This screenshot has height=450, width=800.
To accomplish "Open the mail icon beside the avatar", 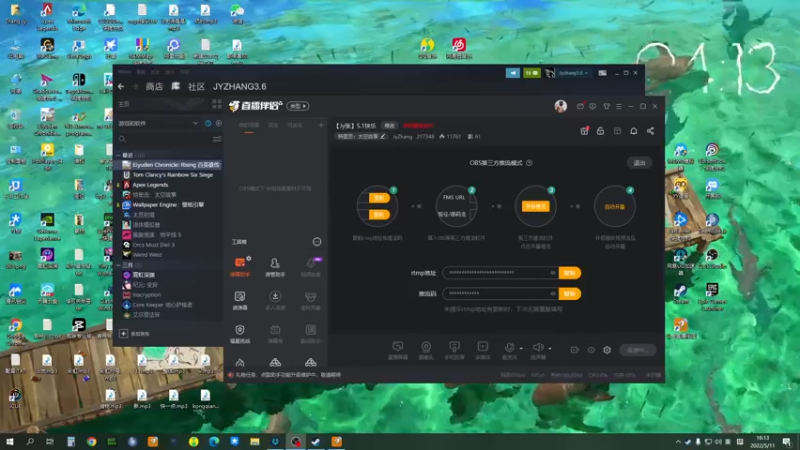I will [x=580, y=106].
